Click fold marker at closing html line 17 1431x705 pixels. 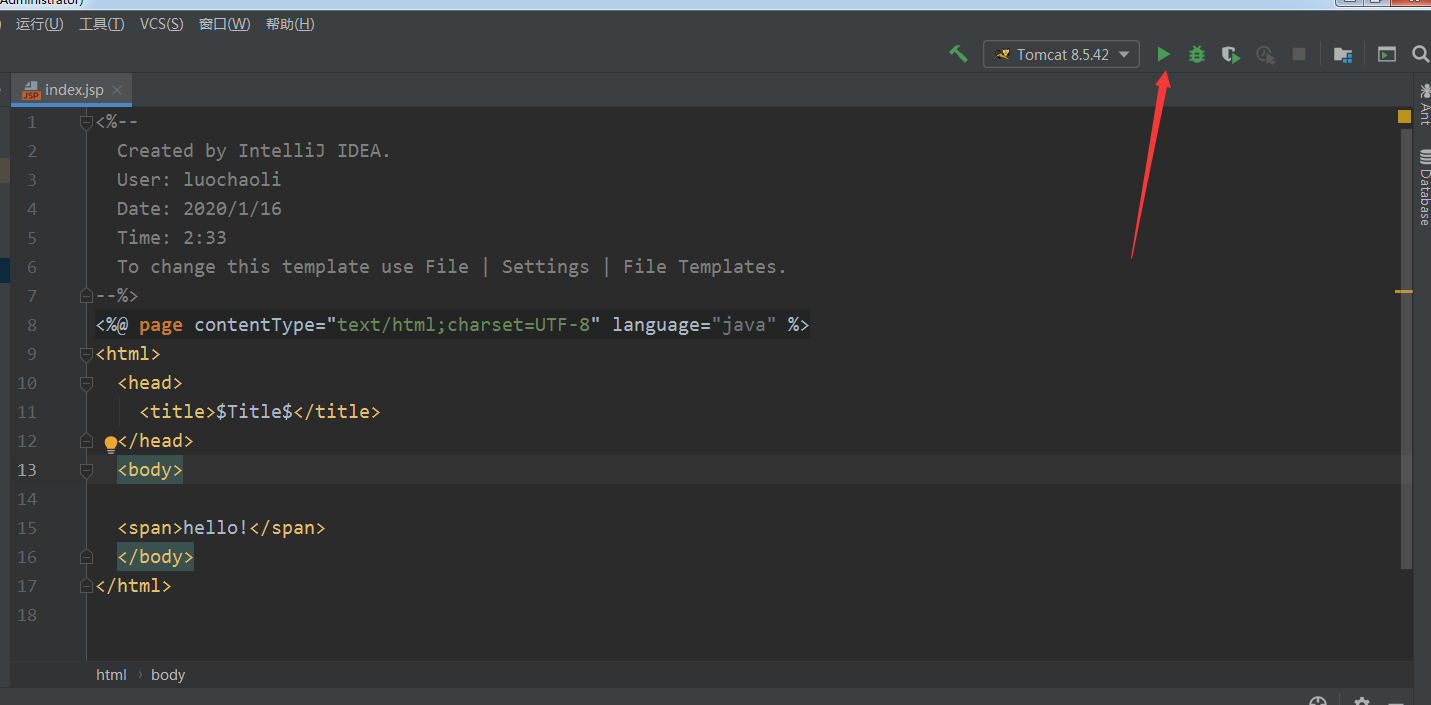click(x=86, y=586)
